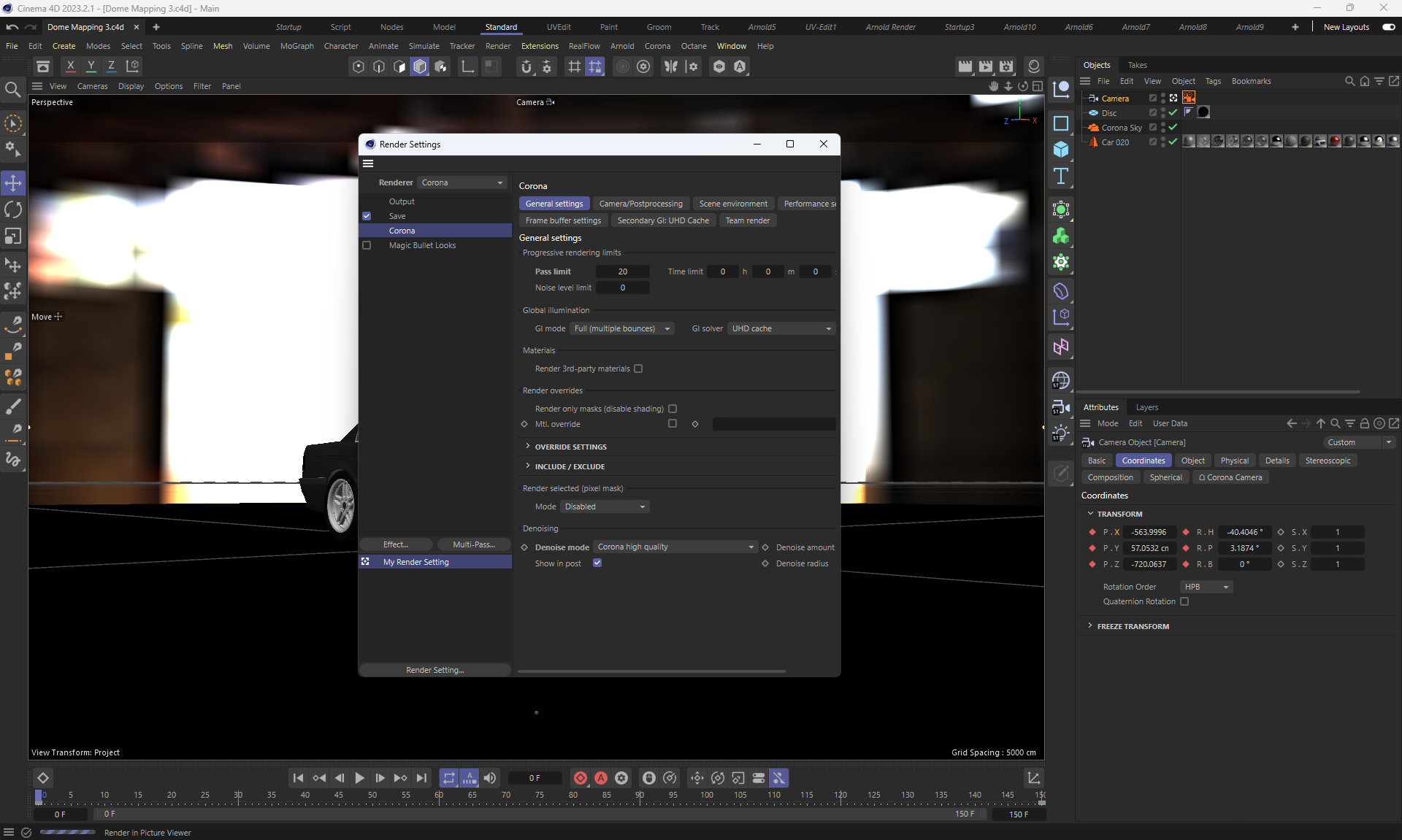Open the Renderer dropdown set to Corona
Screen dimensions: 1402x840
pyautogui.click(x=462, y=182)
